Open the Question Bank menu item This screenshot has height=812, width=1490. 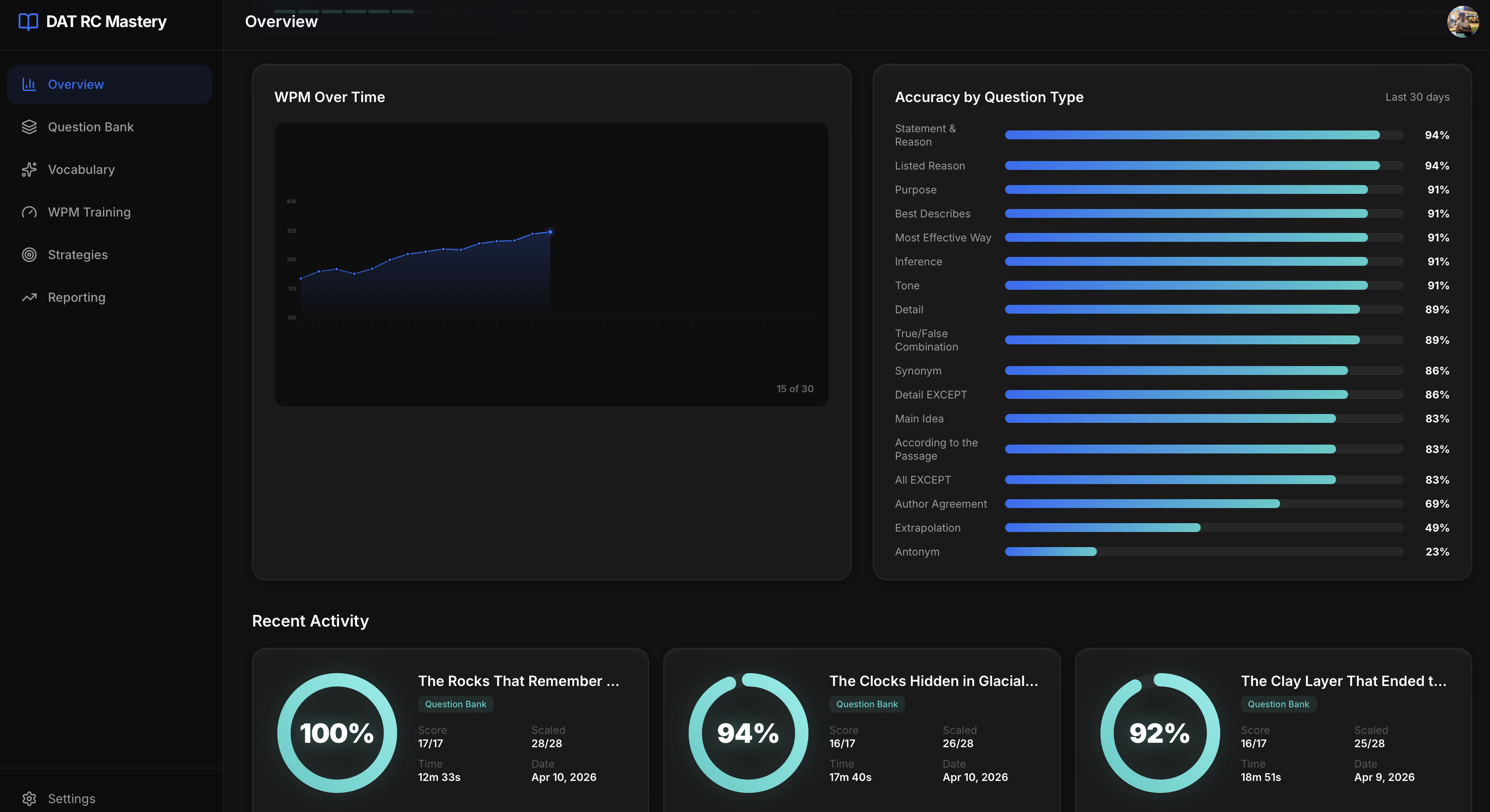coord(91,127)
